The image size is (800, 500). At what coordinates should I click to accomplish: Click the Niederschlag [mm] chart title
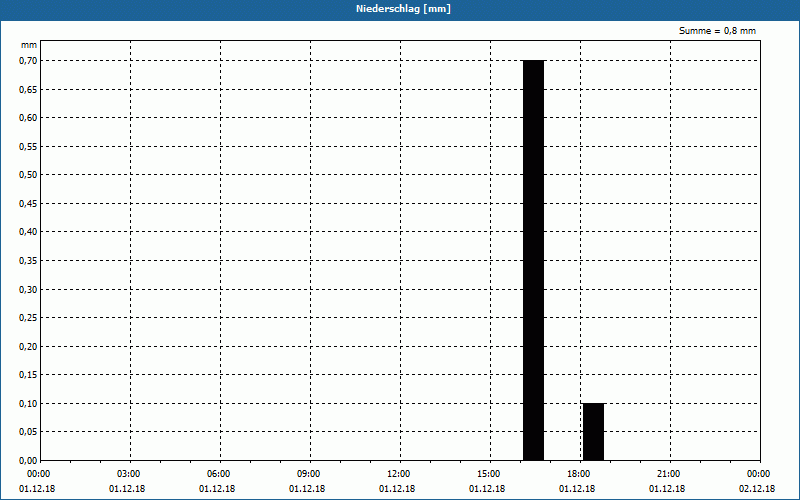tap(400, 9)
